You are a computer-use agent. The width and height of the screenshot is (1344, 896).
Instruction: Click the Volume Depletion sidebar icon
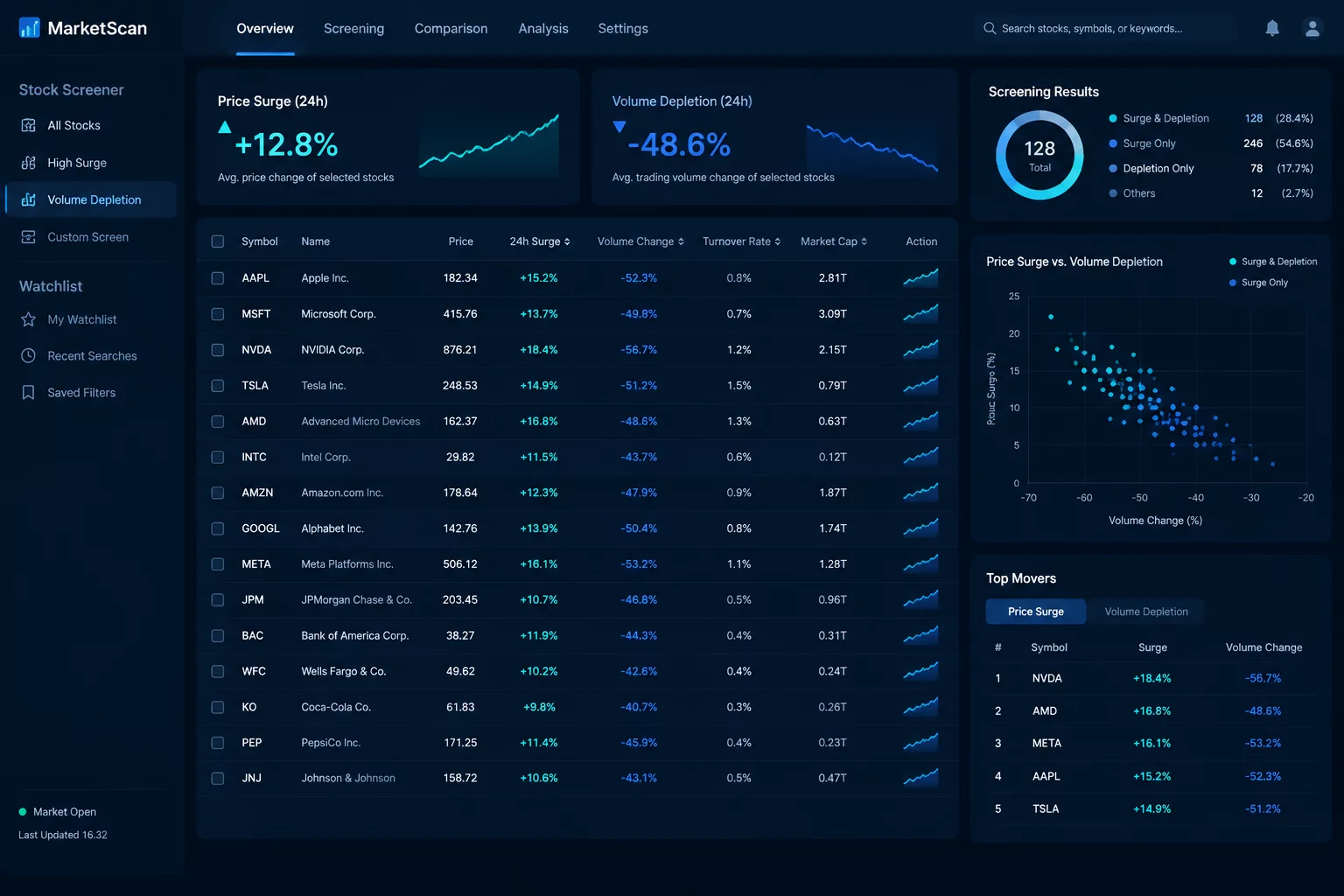pos(29,199)
